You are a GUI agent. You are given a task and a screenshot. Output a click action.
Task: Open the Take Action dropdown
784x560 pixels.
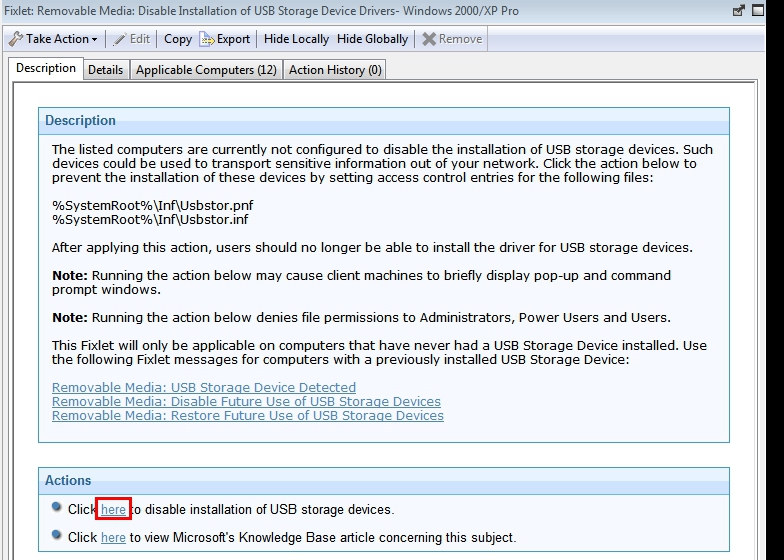94,40
